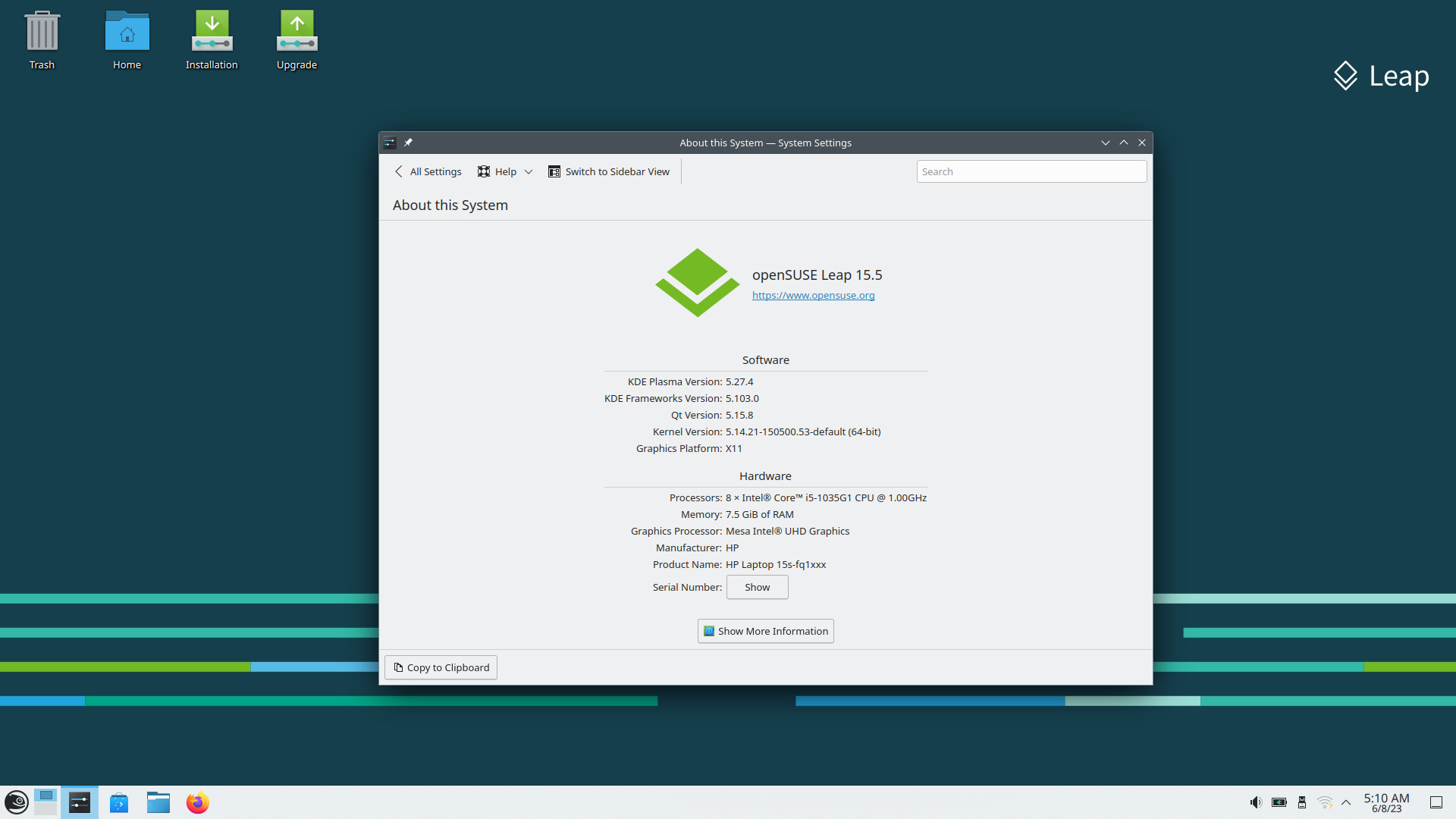This screenshot has height=819, width=1456.
Task: Pin window on all desktops
Action: pyautogui.click(x=408, y=143)
